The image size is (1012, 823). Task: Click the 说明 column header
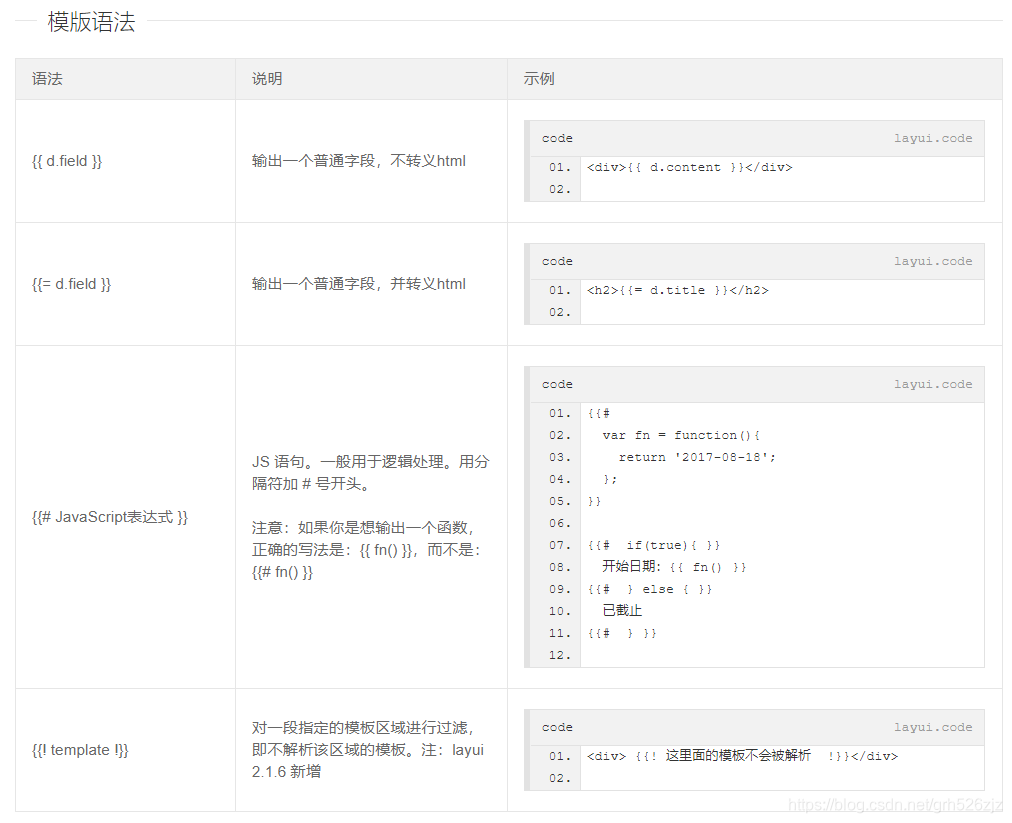[x=265, y=78]
